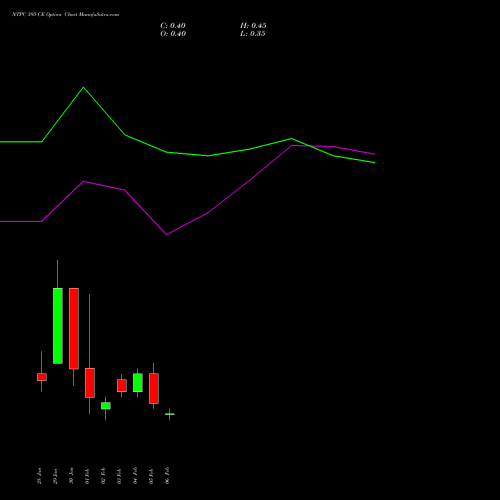Screen dimensions: 500x500
Task: Select the open value 'O: 0.40'
Action: 173,34
